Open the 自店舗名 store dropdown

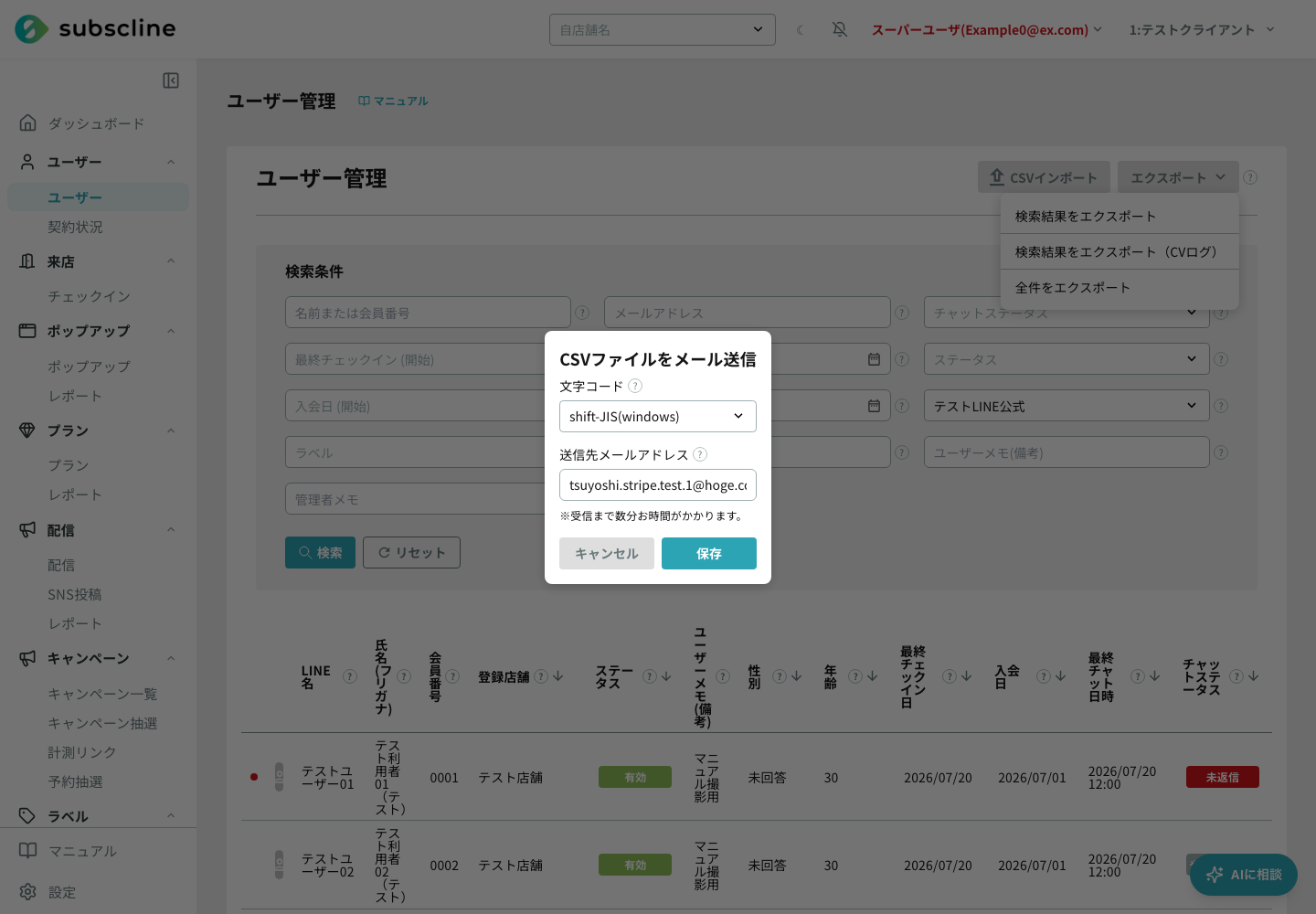[x=663, y=29]
